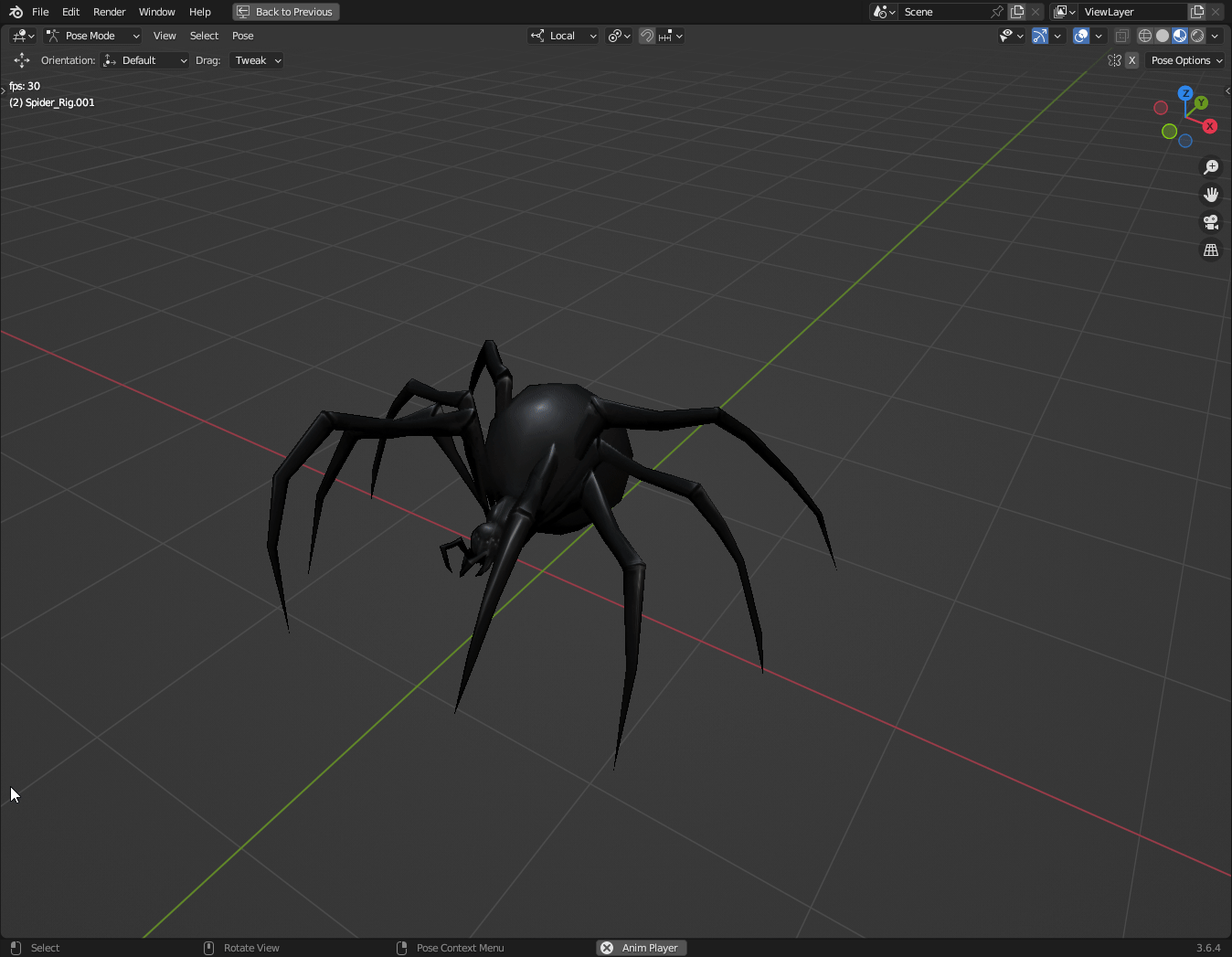The image size is (1232, 957).
Task: Open the Help menu
Action: (x=200, y=12)
